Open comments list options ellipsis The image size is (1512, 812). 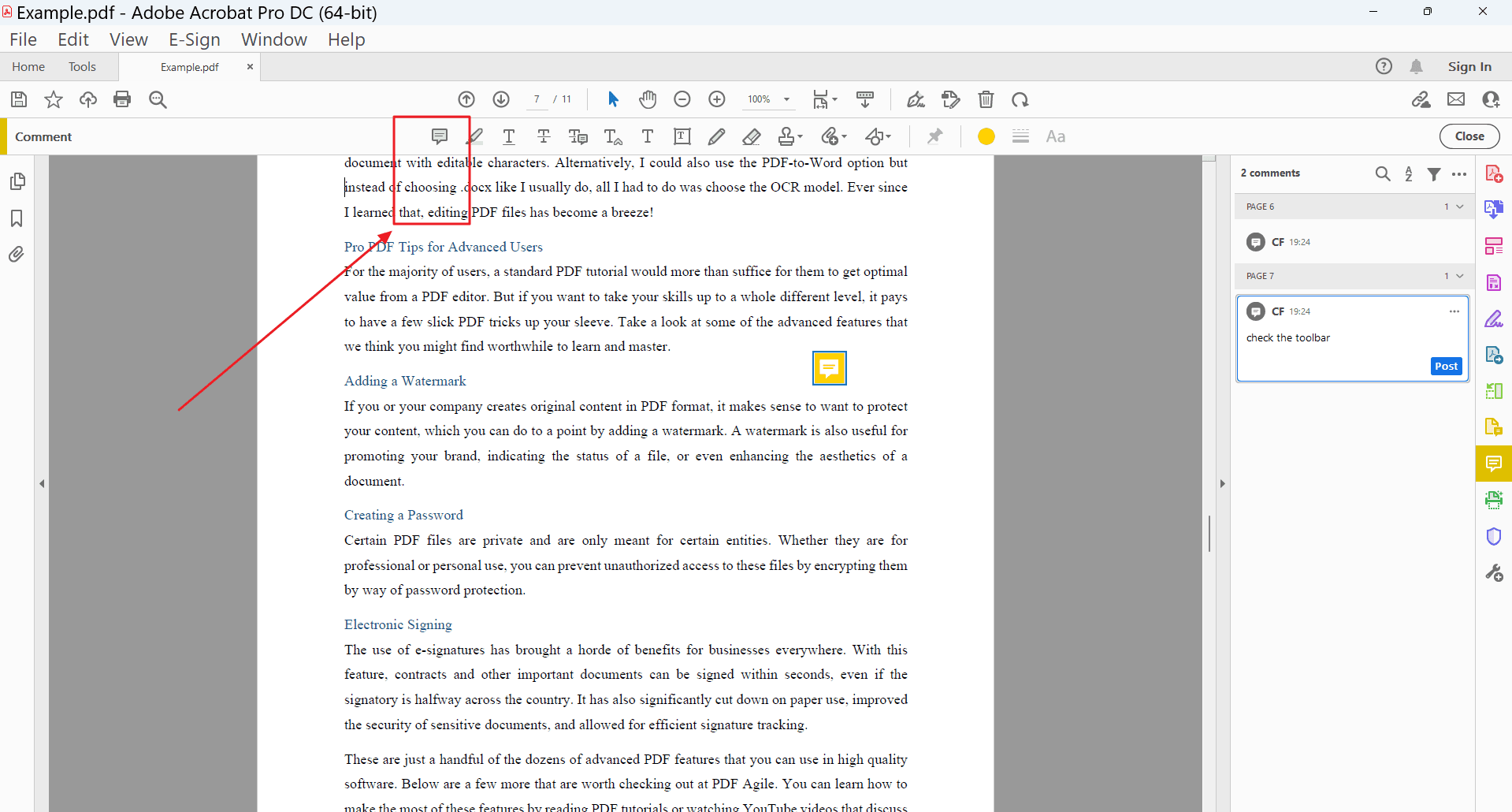1459,174
